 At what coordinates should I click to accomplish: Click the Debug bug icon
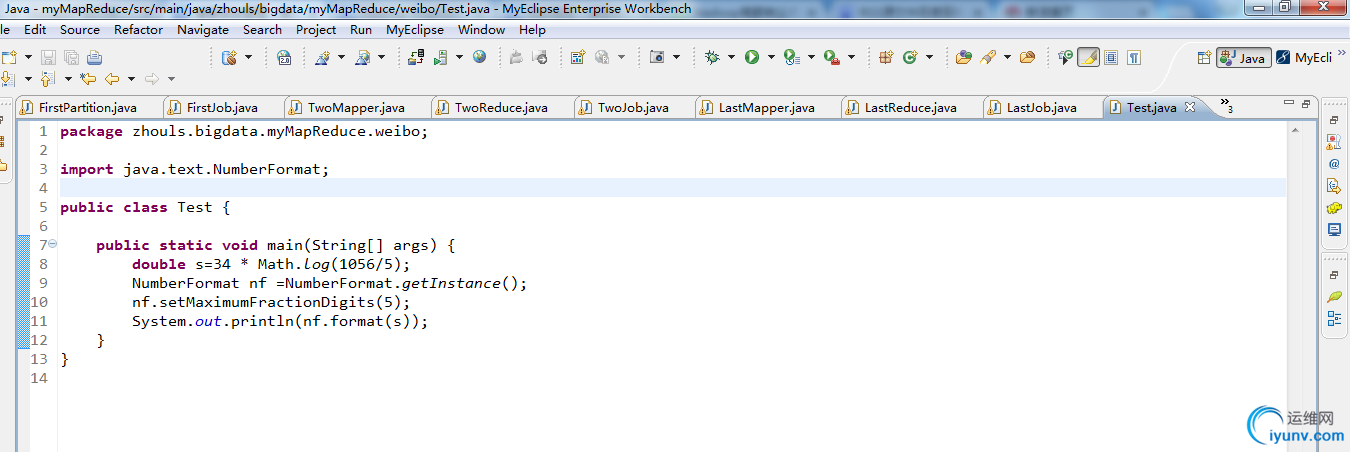point(712,57)
